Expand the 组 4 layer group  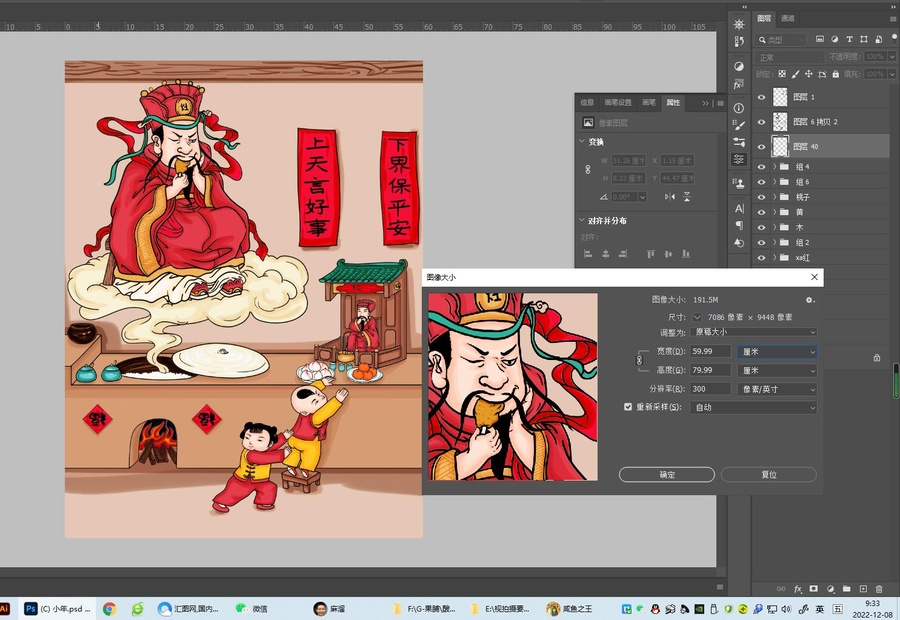coord(774,166)
